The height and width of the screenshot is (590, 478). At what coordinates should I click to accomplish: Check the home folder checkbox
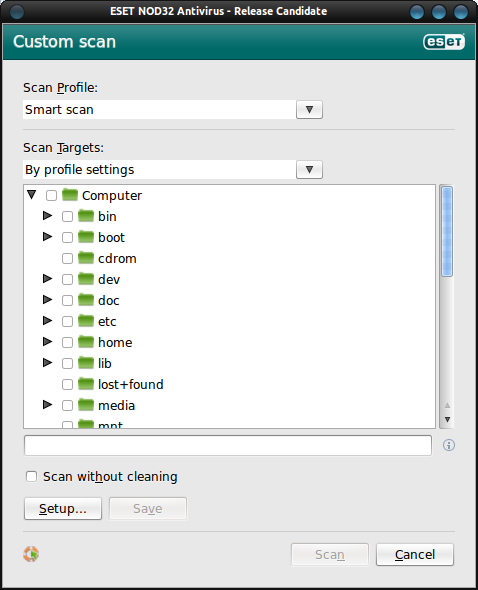(x=67, y=342)
